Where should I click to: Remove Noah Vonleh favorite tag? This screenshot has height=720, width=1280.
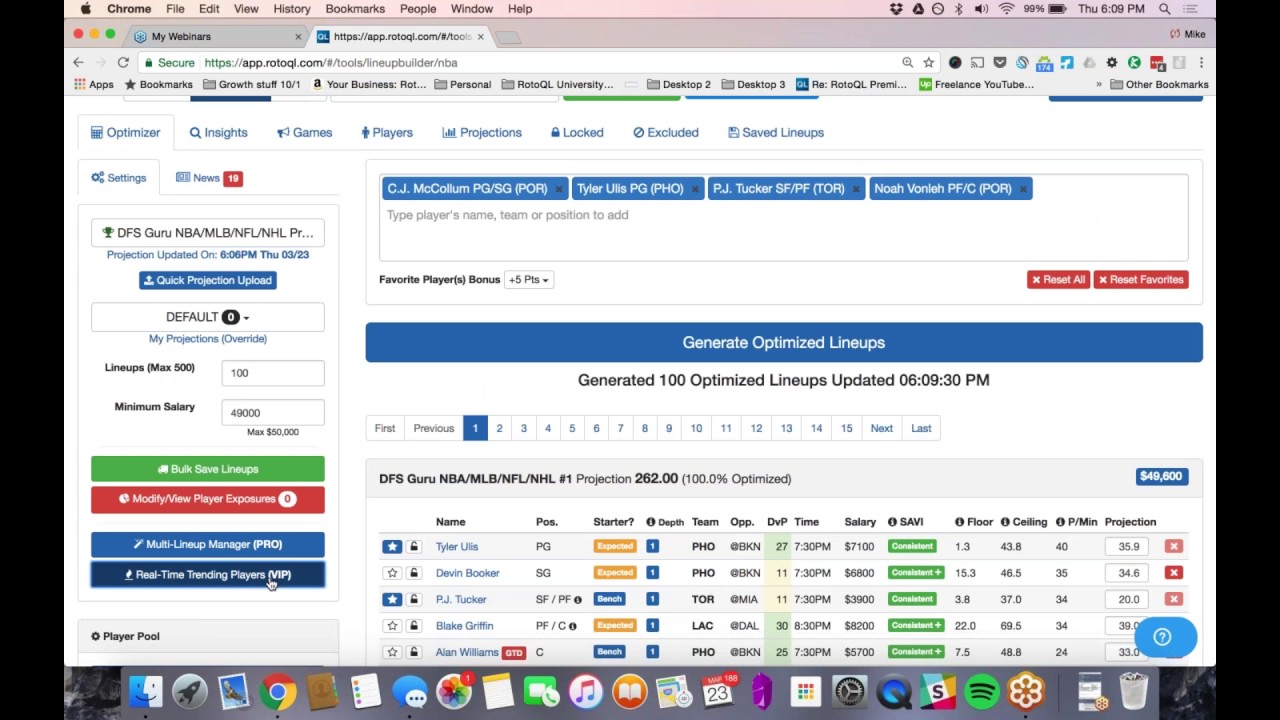click(x=1023, y=189)
